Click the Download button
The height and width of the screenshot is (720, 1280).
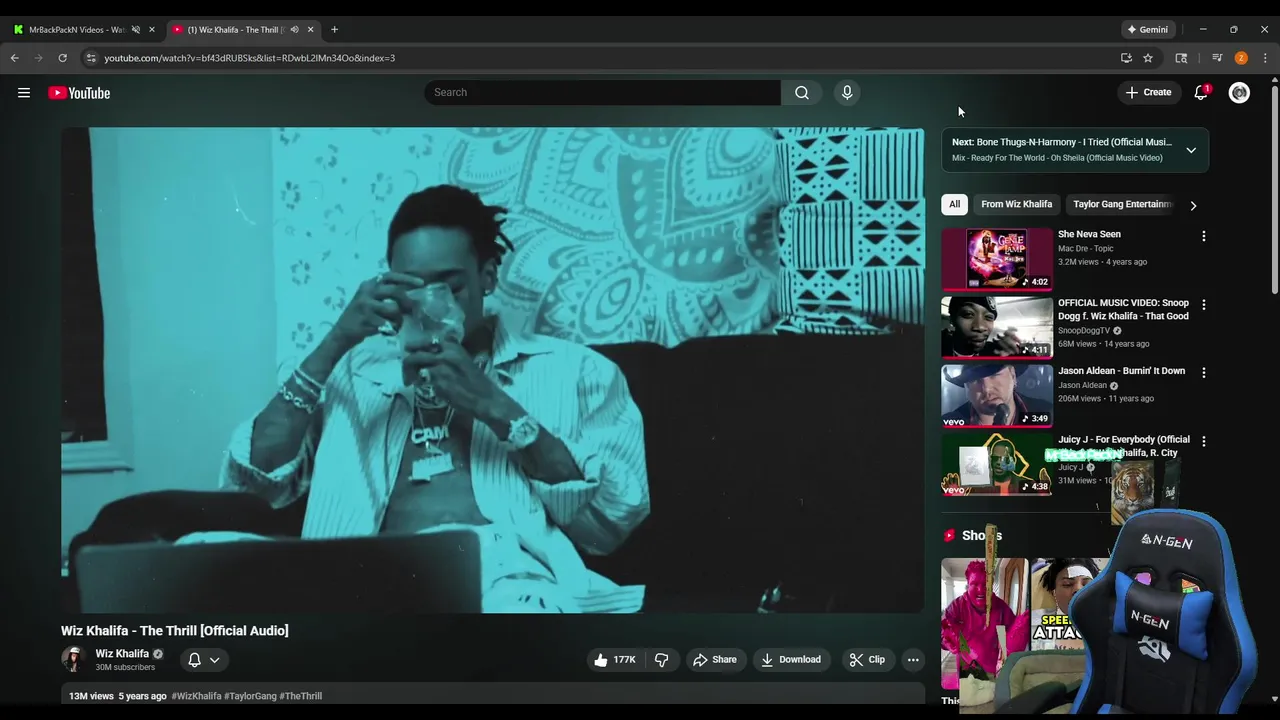[x=791, y=660]
